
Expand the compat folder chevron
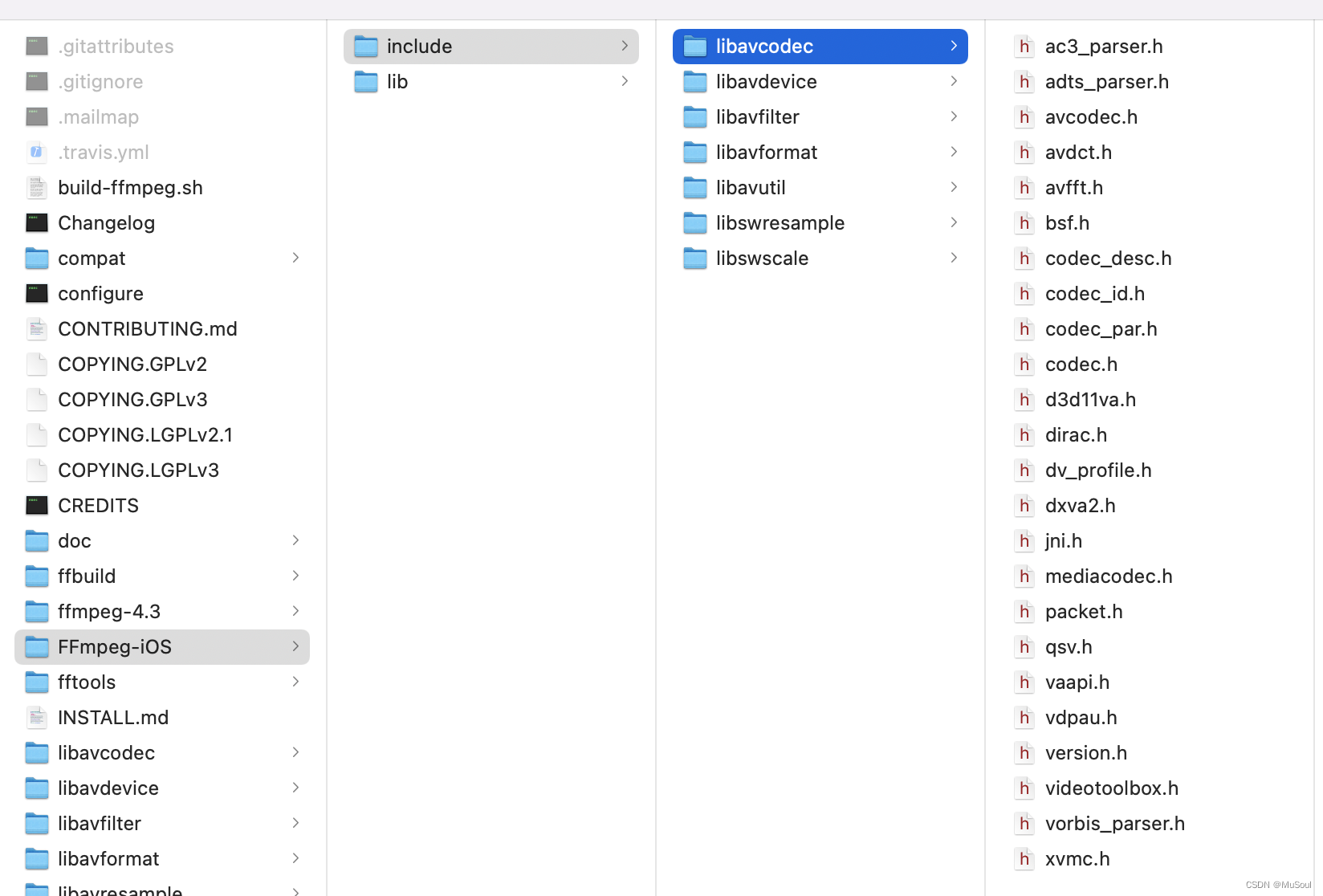(x=295, y=258)
